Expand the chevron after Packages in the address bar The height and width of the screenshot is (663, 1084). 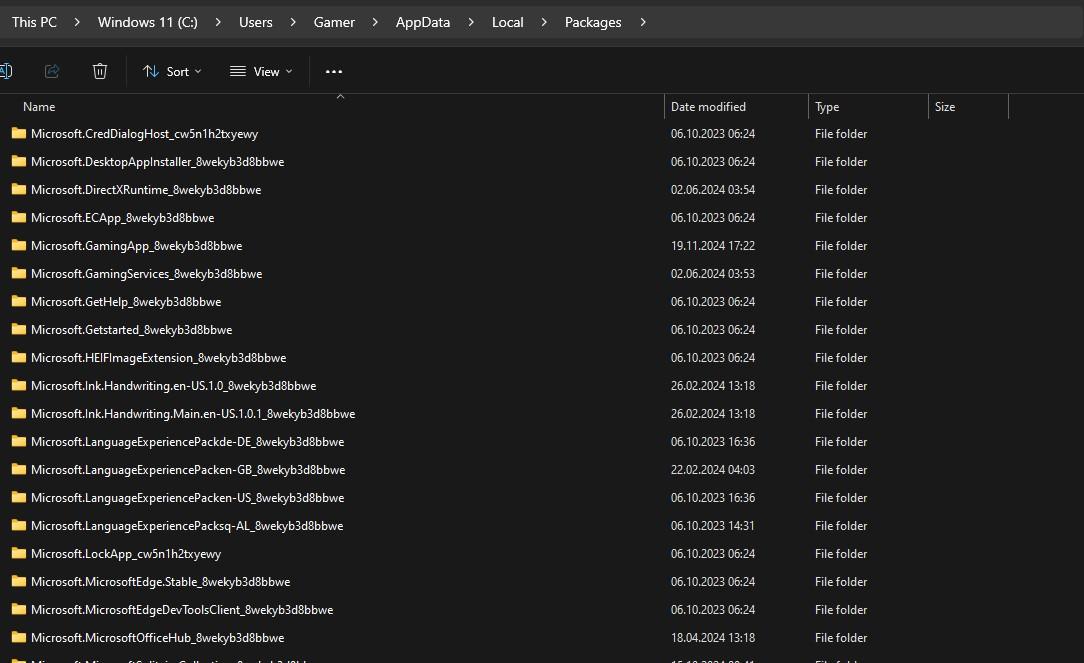642,22
